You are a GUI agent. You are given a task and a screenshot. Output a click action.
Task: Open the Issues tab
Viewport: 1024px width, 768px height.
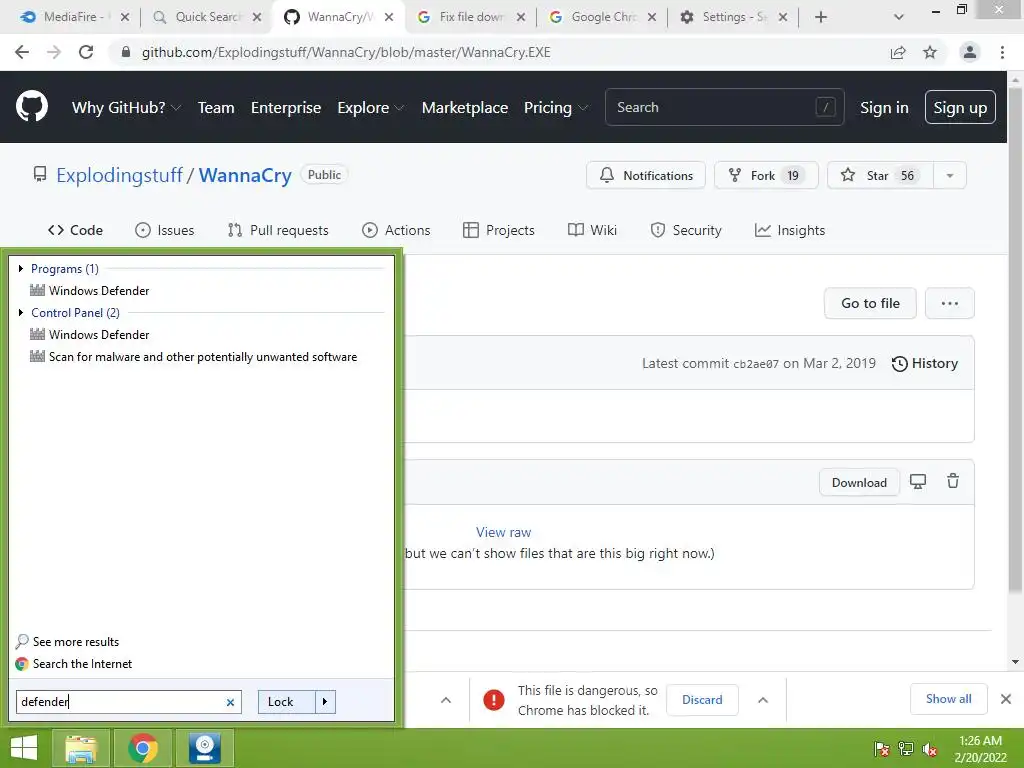click(x=165, y=230)
